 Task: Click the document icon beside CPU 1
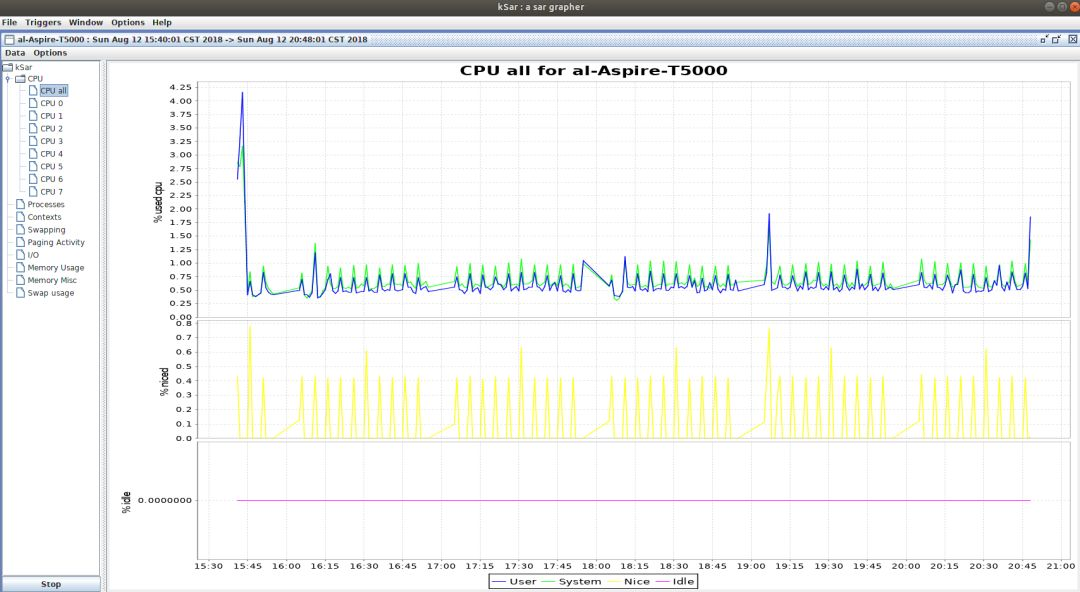[x=33, y=116]
